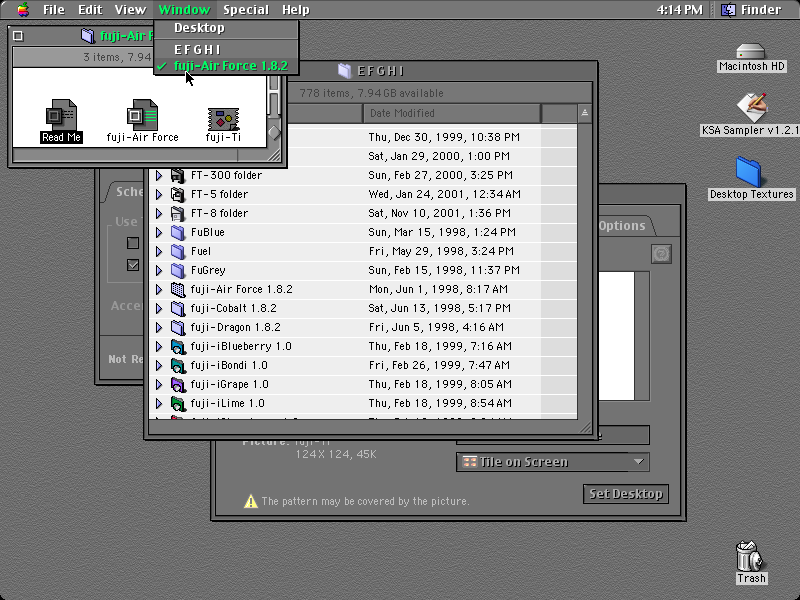The width and height of the screenshot is (800, 600).
Task: Select the KSA Sampler v1.2.1 desktop icon
Action: click(752, 108)
